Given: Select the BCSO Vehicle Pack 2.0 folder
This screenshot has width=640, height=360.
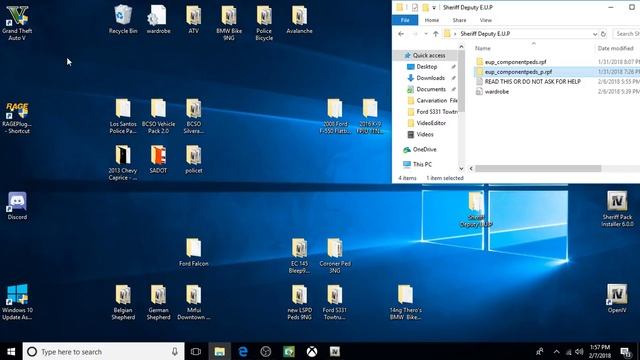Looking at the screenshot, I should point(158,116).
